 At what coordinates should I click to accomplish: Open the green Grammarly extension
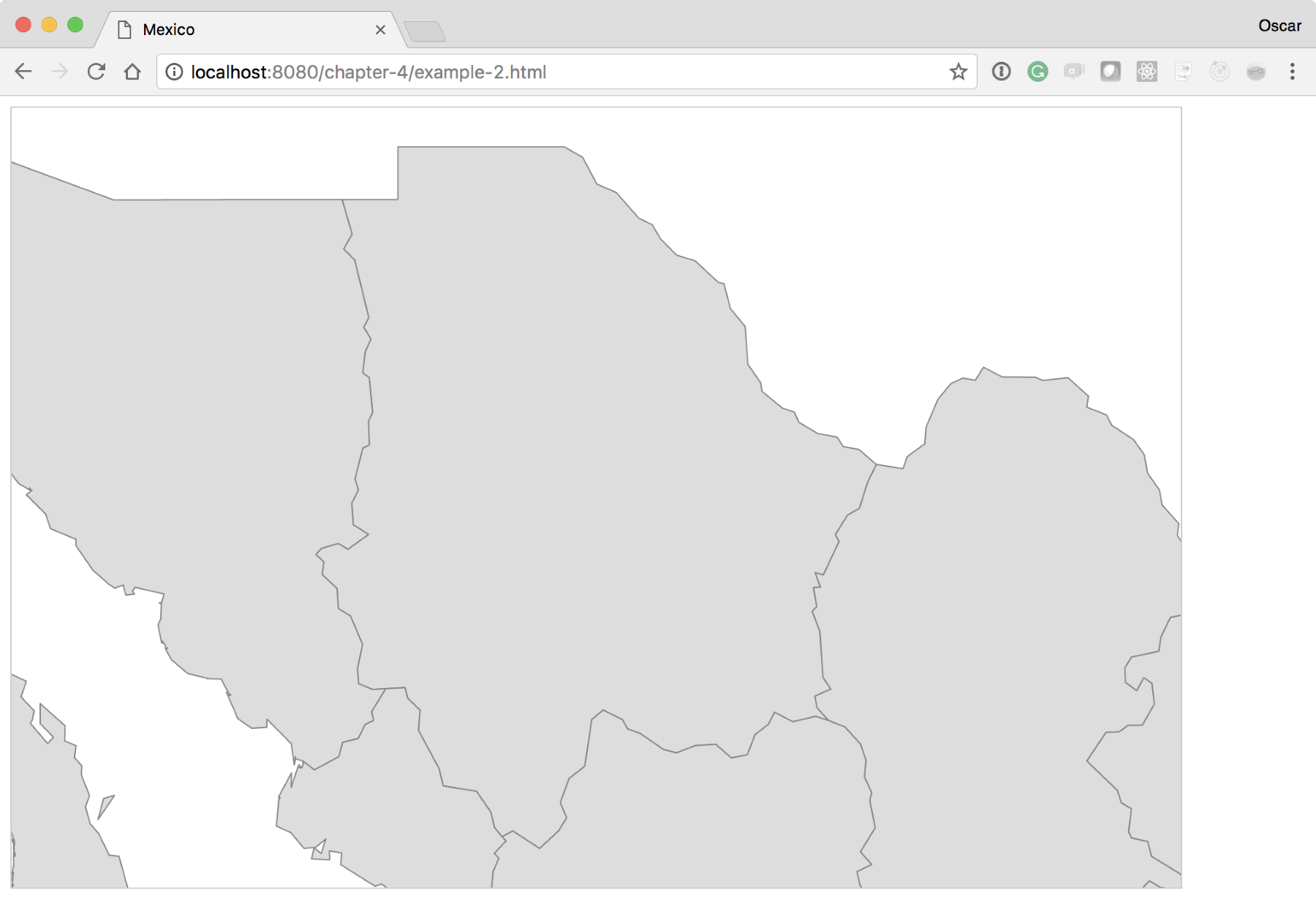pos(1037,72)
